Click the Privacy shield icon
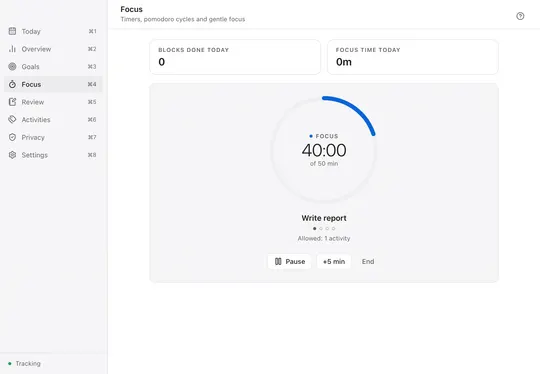 (12, 137)
